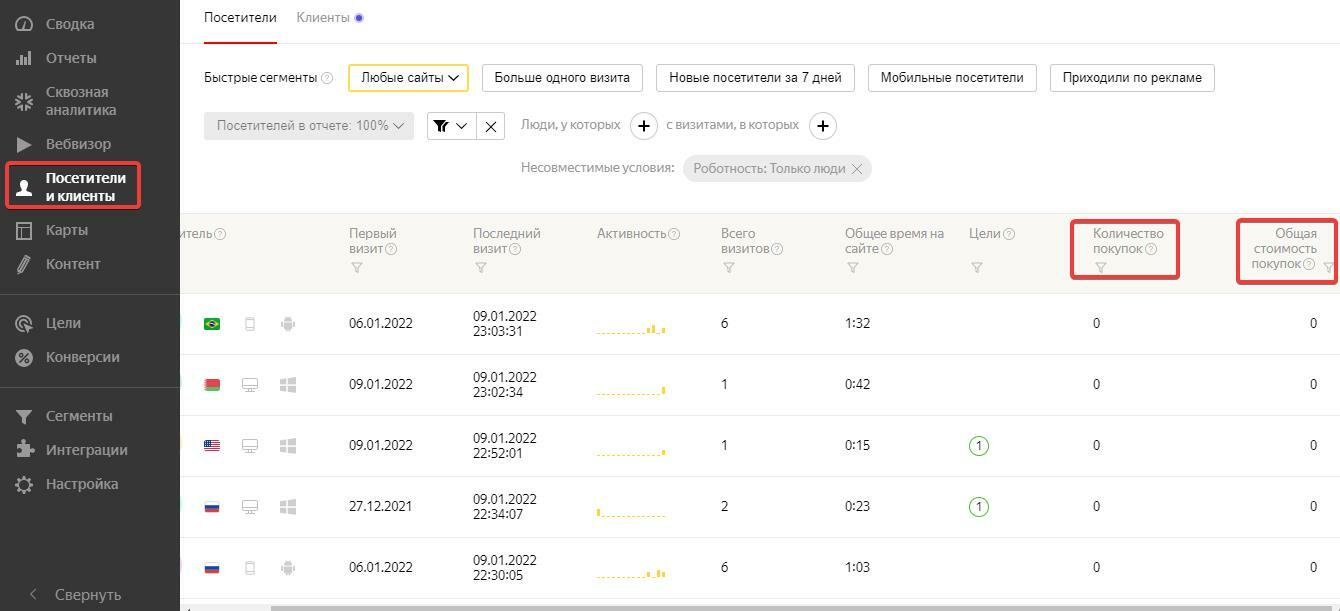Viewport: 1340px width, 611px height.
Task: Open the funnel filter dropdown
Action: 451,126
